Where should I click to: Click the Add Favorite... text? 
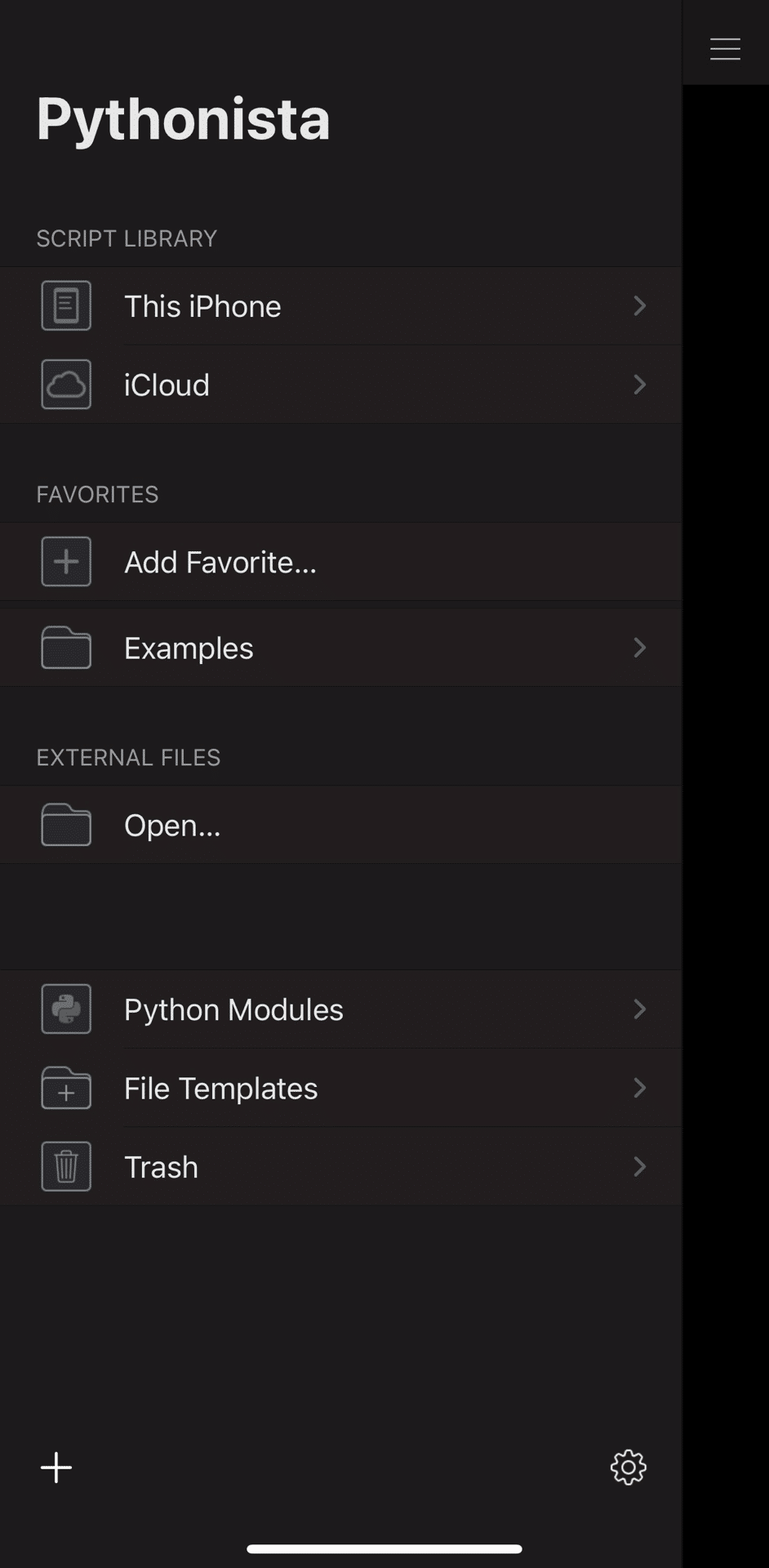(x=220, y=562)
